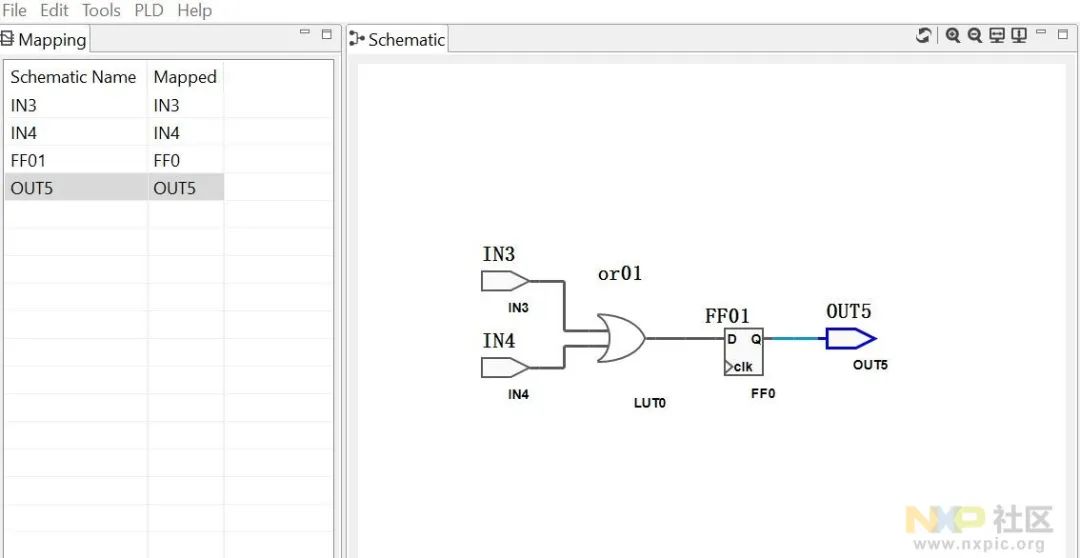
Task: Maximize the Schematic panel
Action: [x=1063, y=34]
